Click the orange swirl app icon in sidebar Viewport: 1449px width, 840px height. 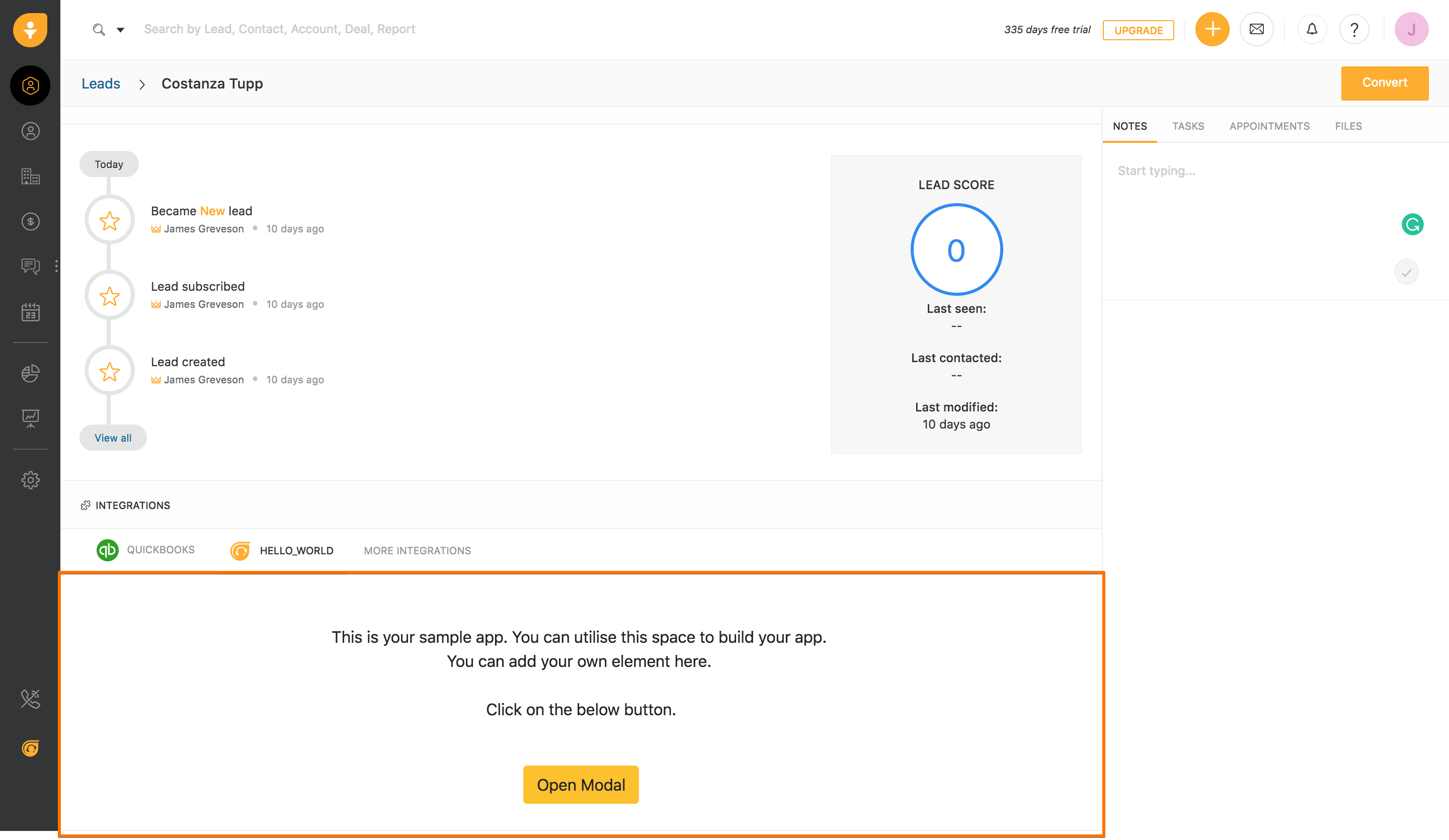click(31, 747)
